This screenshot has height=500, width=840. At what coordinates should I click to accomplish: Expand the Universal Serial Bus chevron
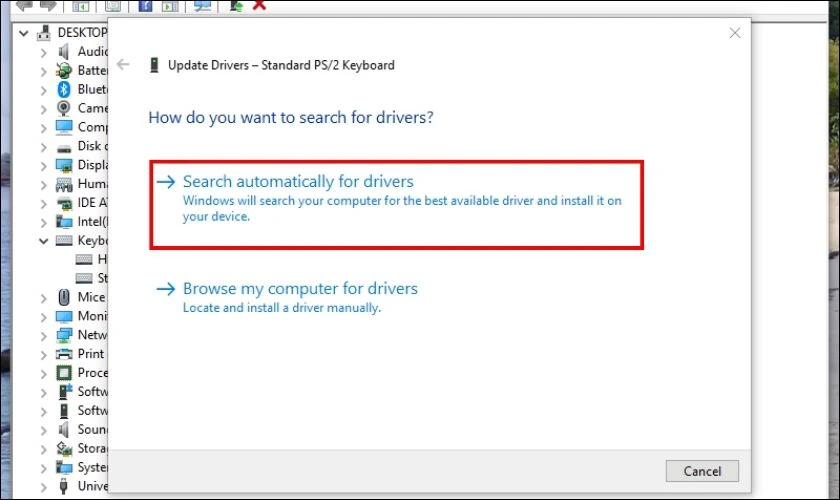click(43, 487)
